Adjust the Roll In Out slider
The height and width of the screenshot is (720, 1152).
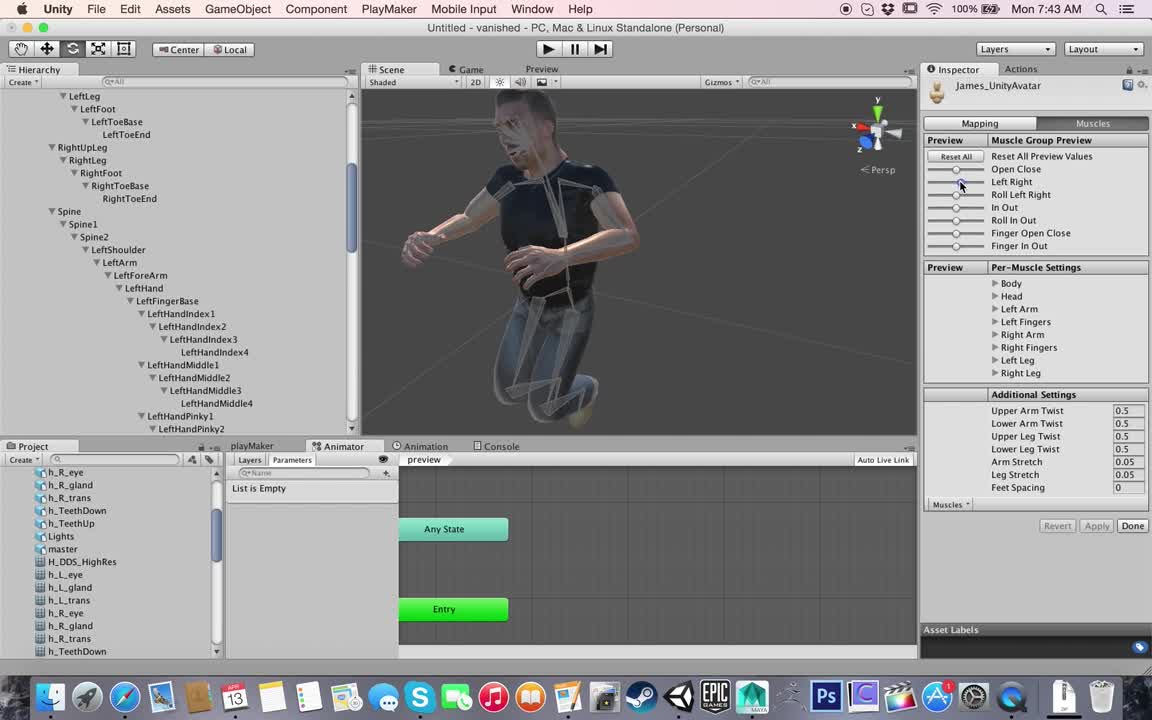click(x=956, y=220)
